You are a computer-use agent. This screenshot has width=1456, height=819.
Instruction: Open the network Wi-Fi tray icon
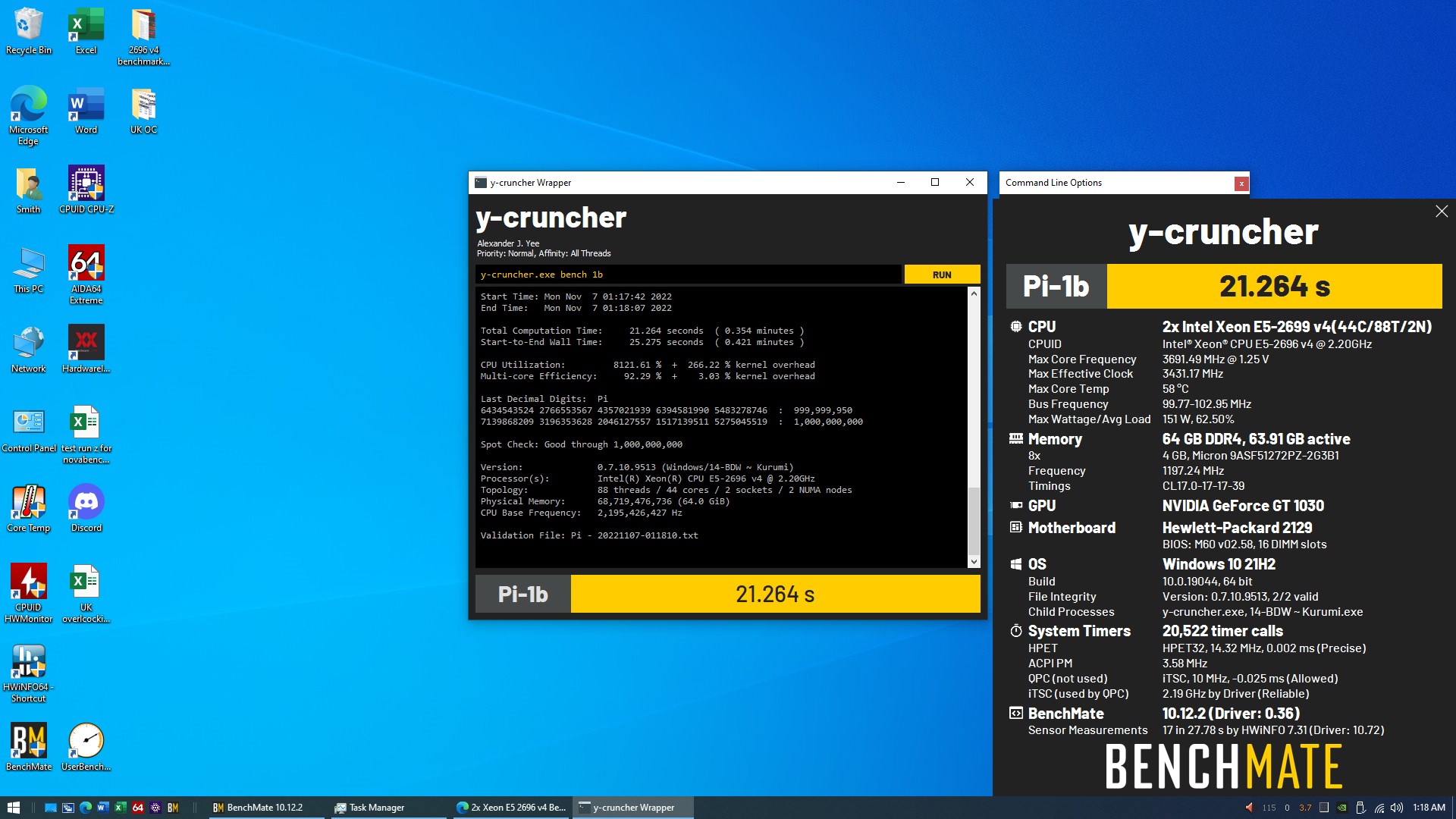coord(1379,808)
